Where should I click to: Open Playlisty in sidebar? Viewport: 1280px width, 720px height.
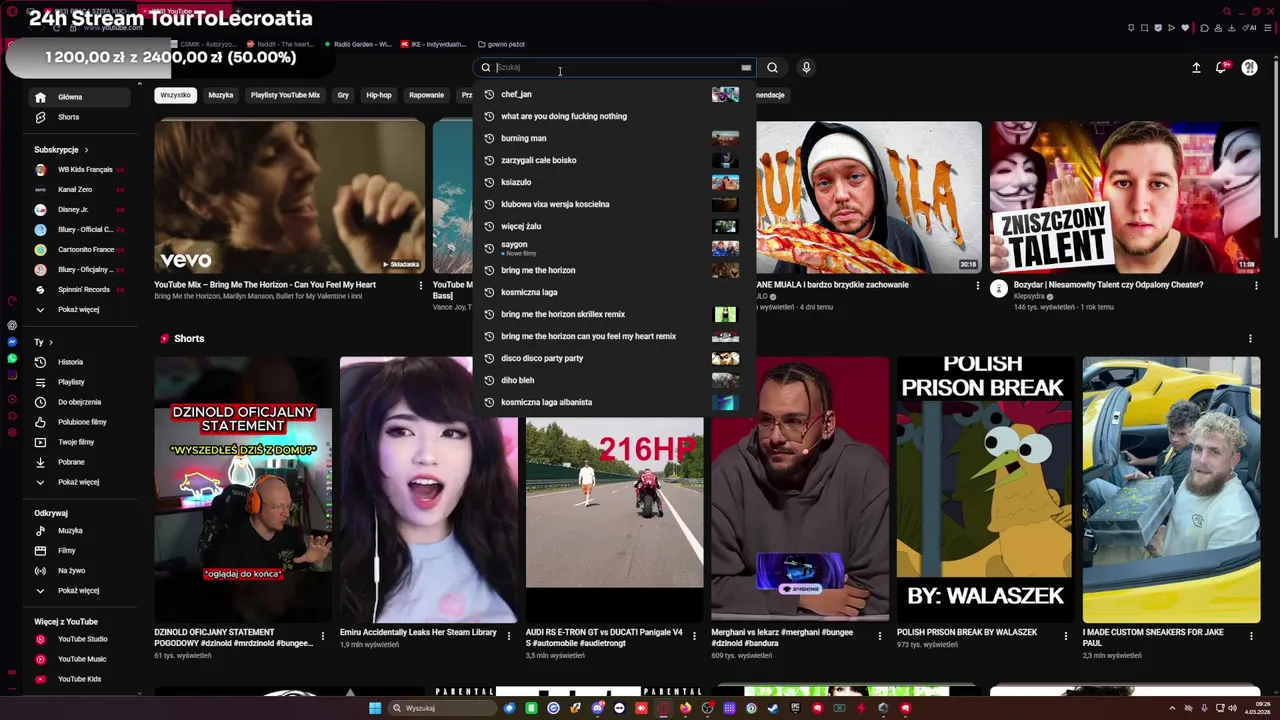point(79,382)
